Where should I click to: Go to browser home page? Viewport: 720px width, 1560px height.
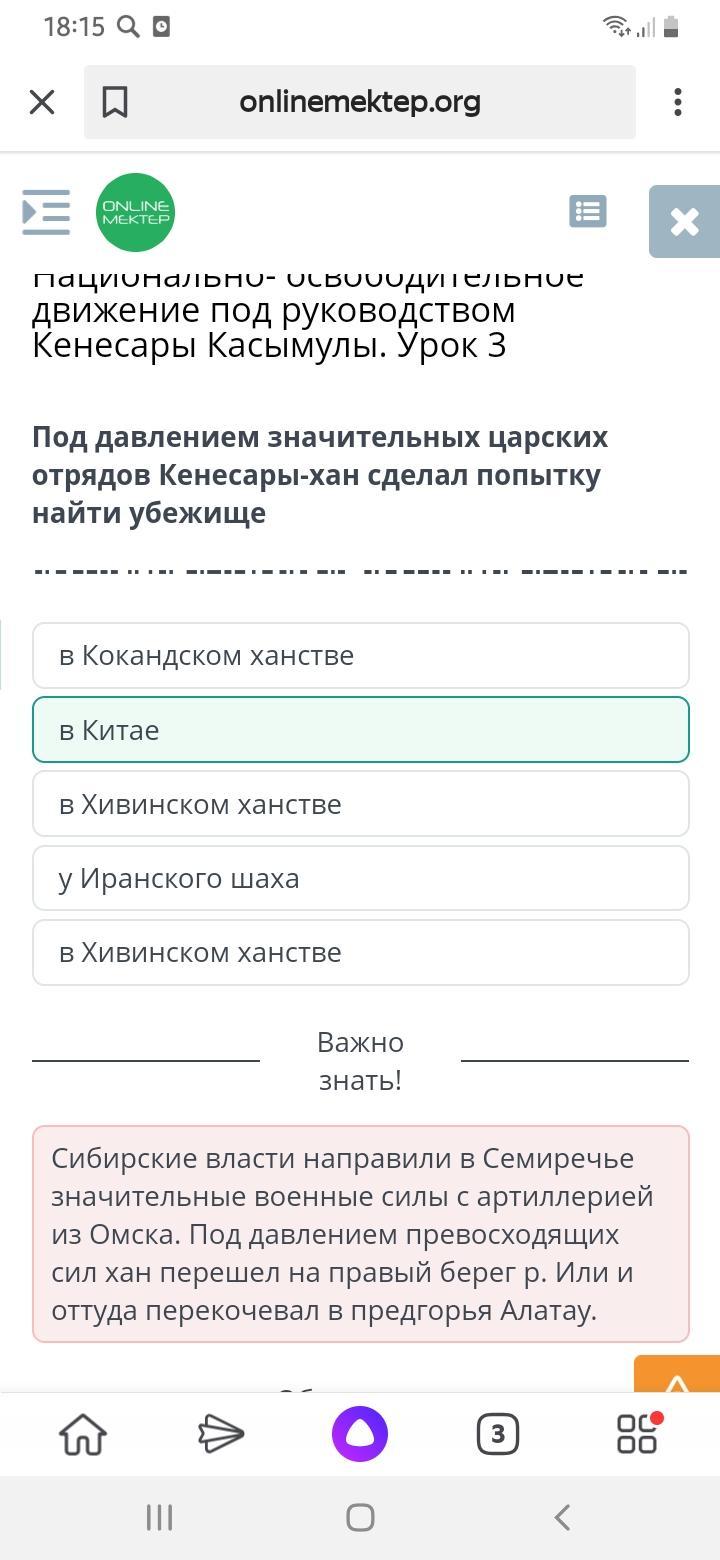(x=83, y=1434)
